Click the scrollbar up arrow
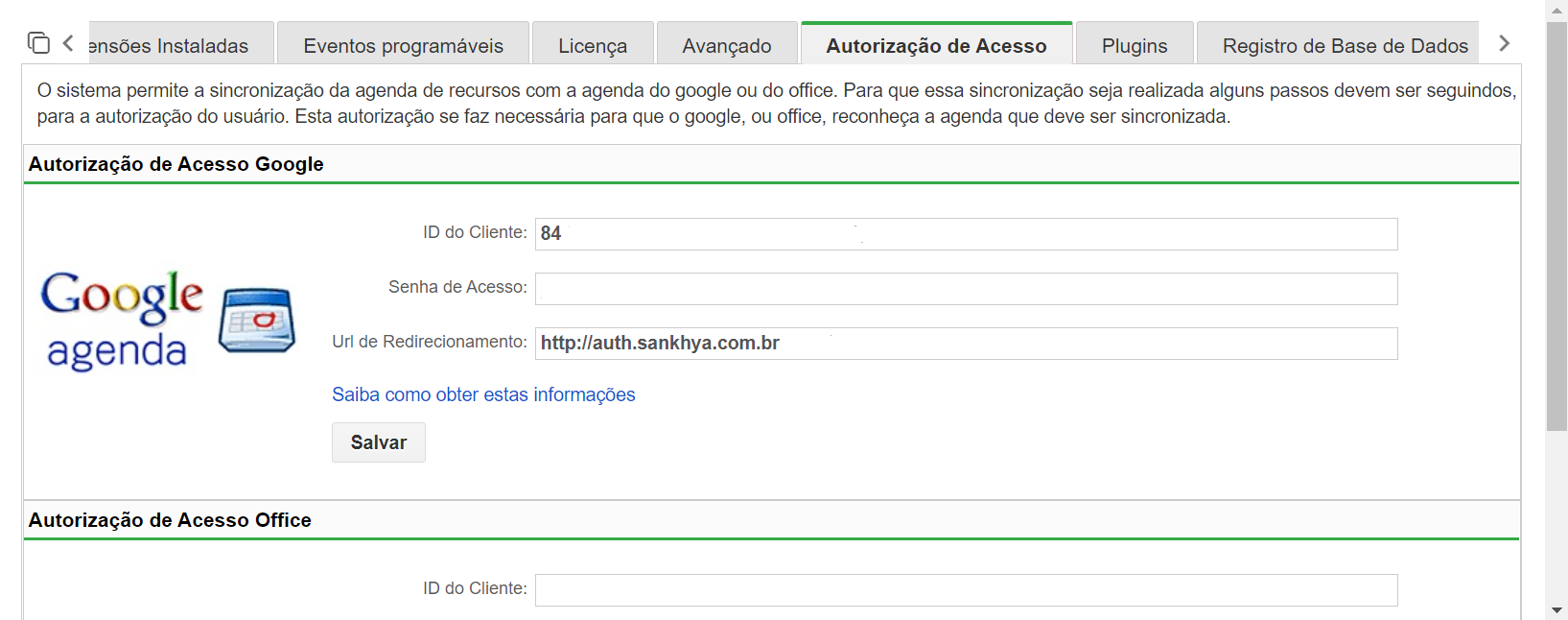Screen dimensions: 1568x620 click(x=1556, y=10)
